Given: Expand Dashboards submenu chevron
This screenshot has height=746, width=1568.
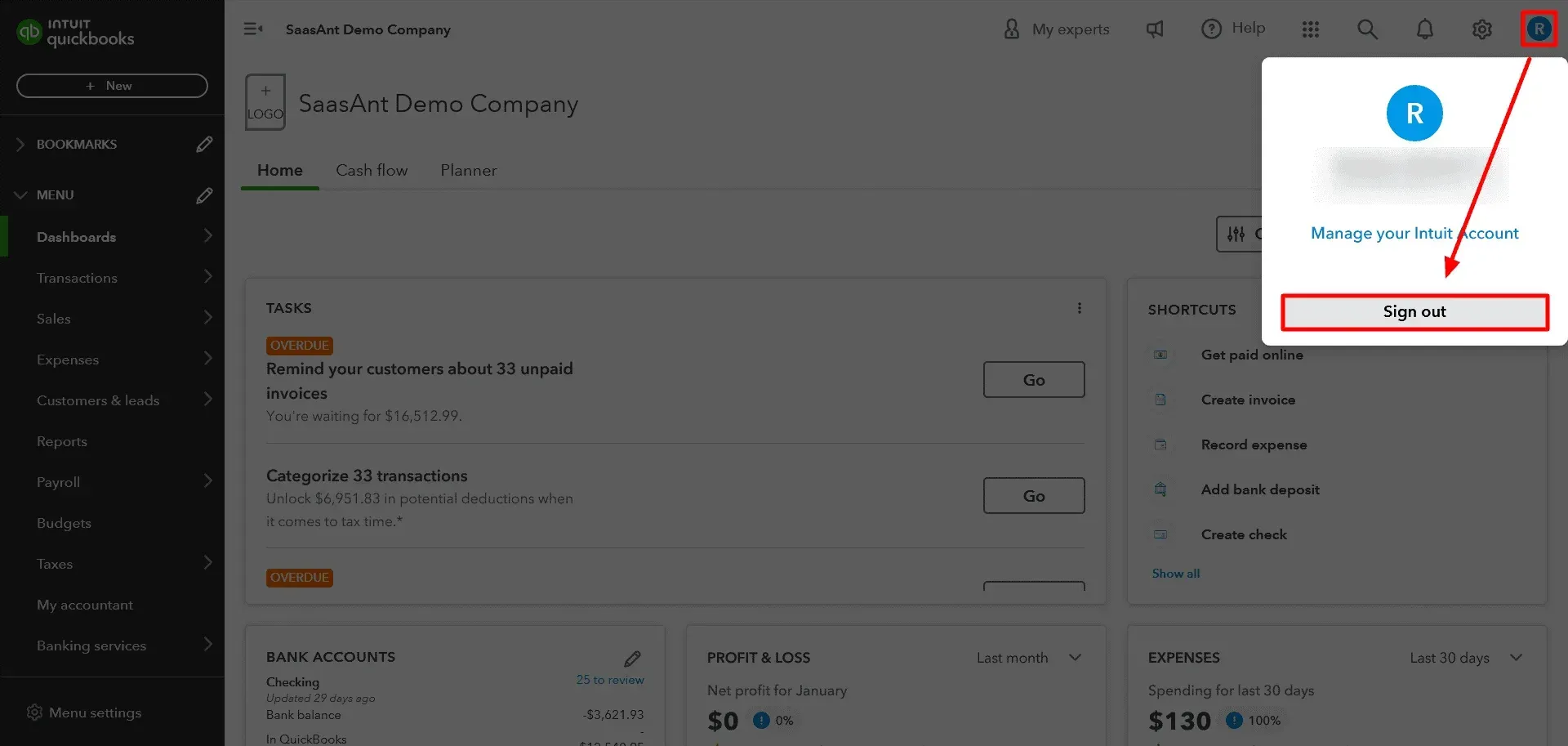Looking at the screenshot, I should click(x=208, y=236).
